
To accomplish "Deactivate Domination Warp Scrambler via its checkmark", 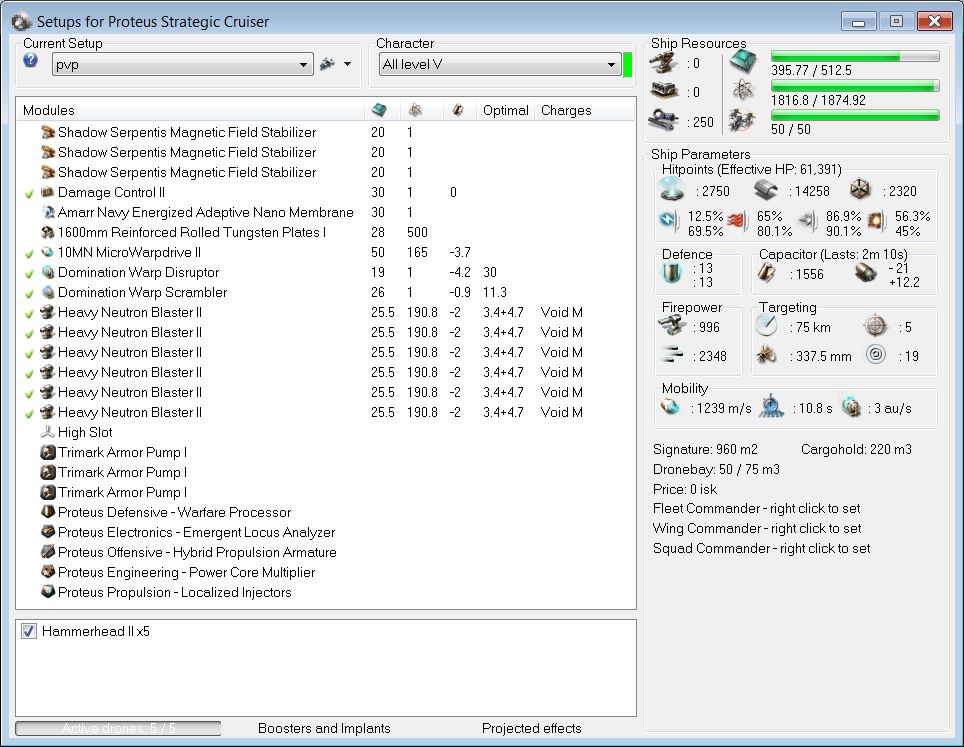I will [x=30, y=292].
